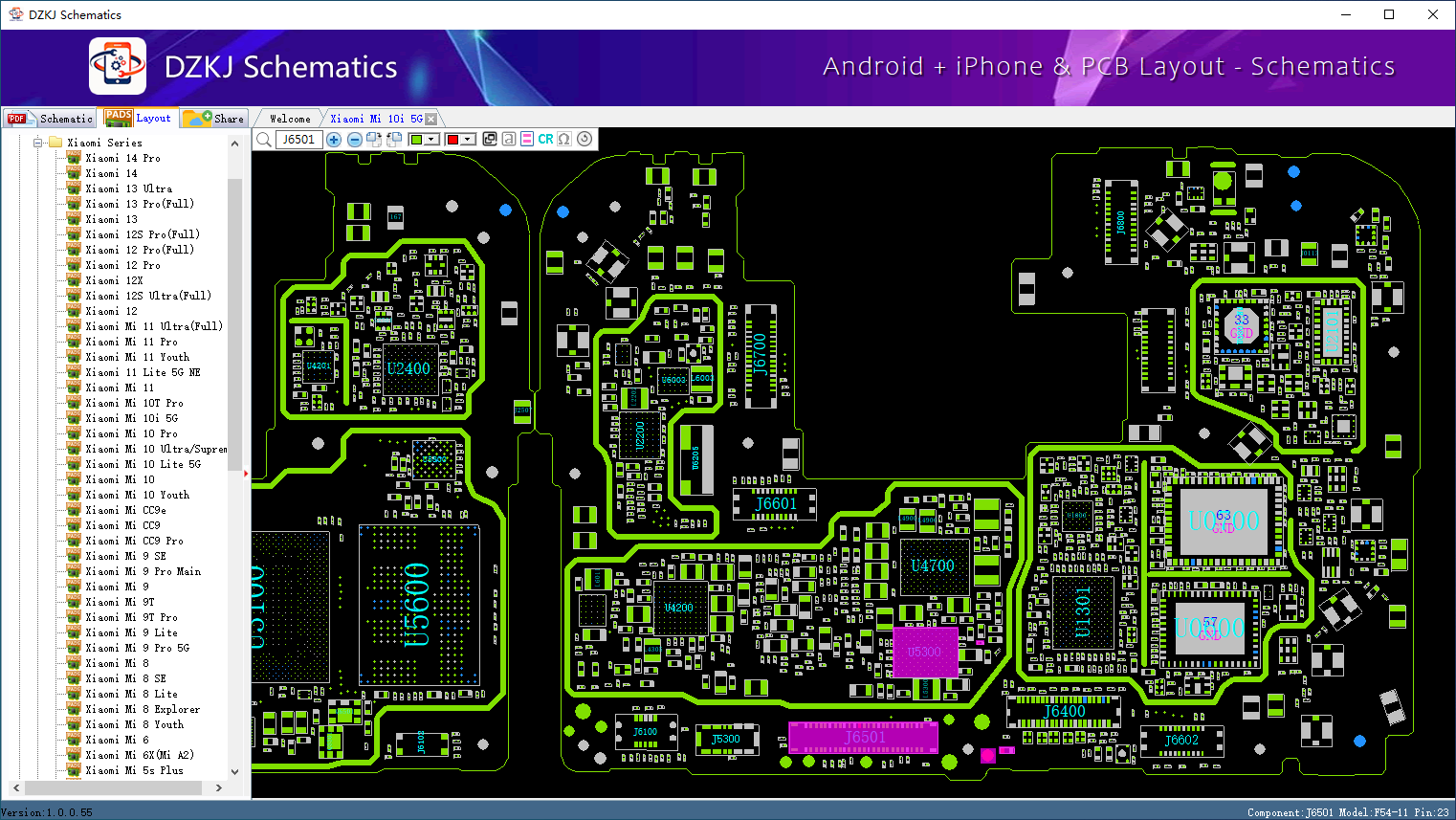Select chip U4200 on the board
This screenshot has width=1456, height=820.
pos(679,608)
